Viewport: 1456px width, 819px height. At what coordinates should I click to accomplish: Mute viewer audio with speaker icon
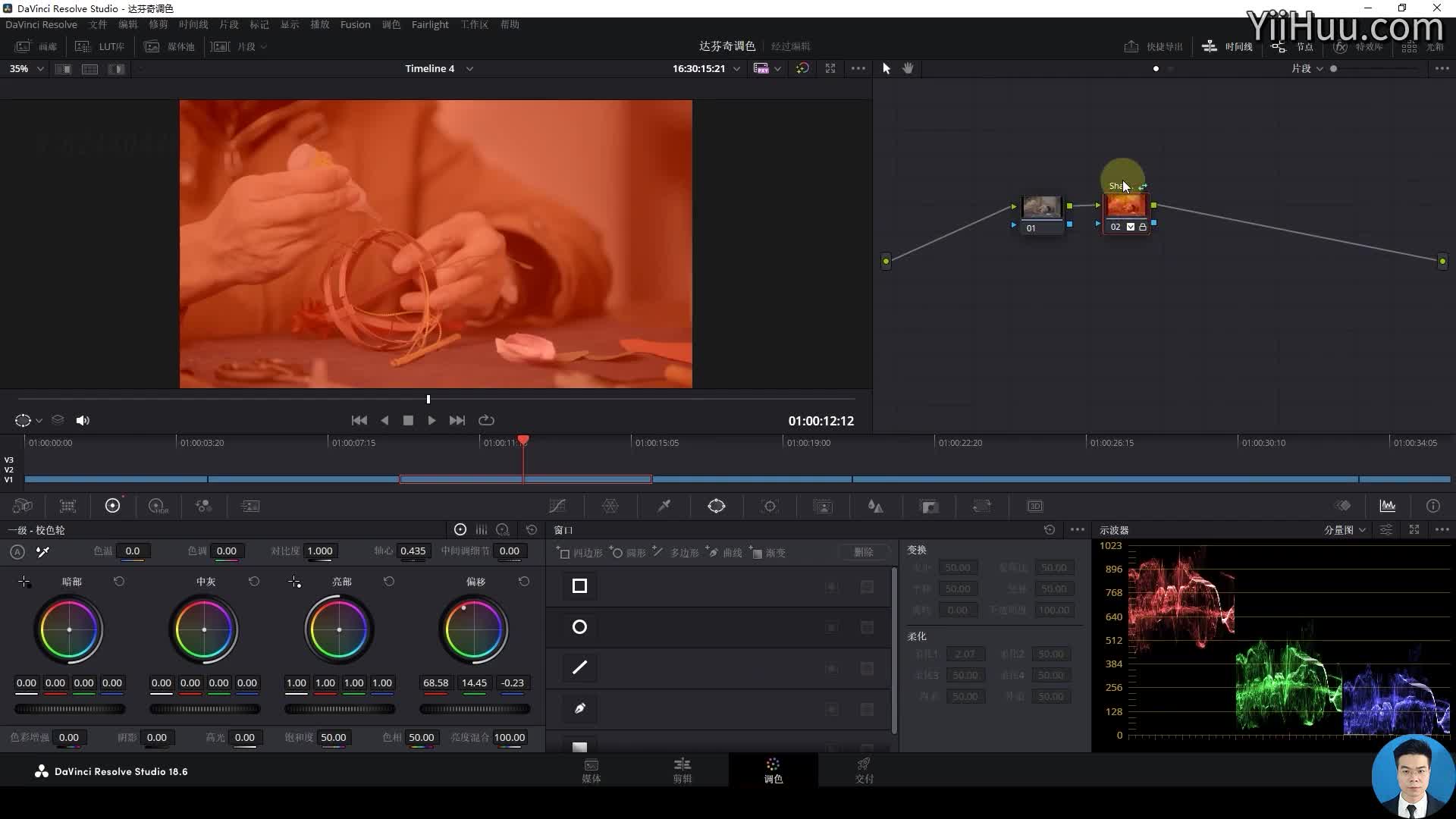click(83, 420)
